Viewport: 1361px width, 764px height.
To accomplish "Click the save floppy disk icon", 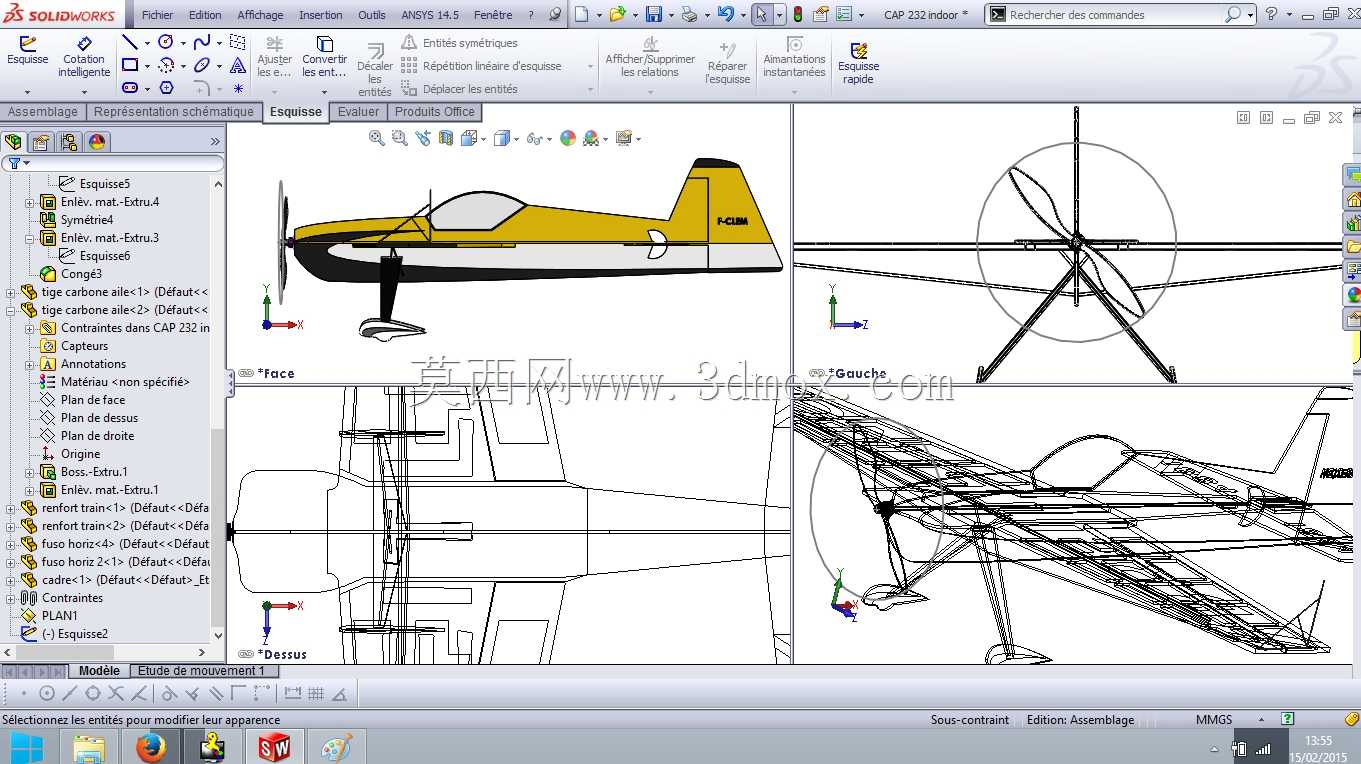I will click(654, 14).
